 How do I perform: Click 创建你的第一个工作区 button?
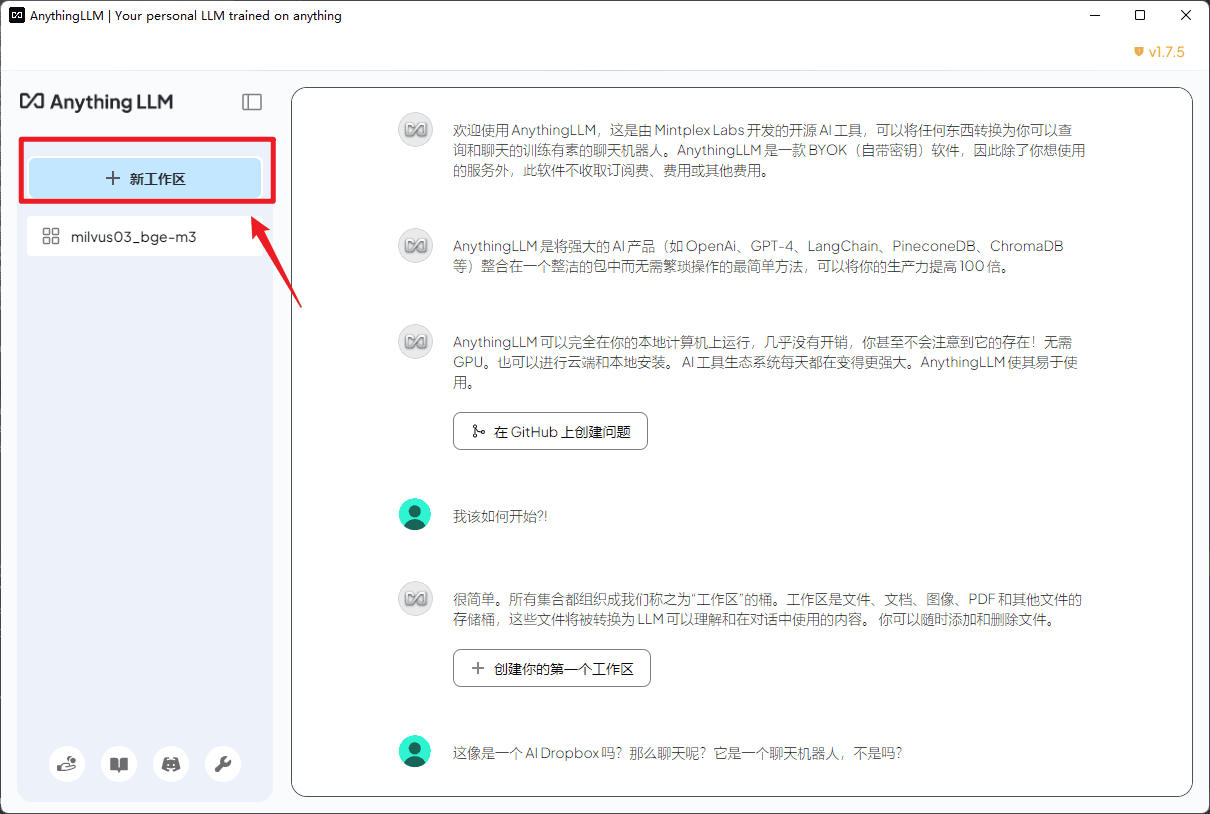click(552, 669)
